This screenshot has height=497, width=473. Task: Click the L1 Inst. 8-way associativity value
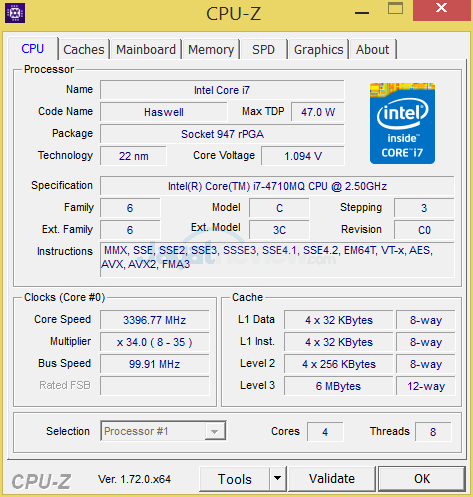(426, 342)
